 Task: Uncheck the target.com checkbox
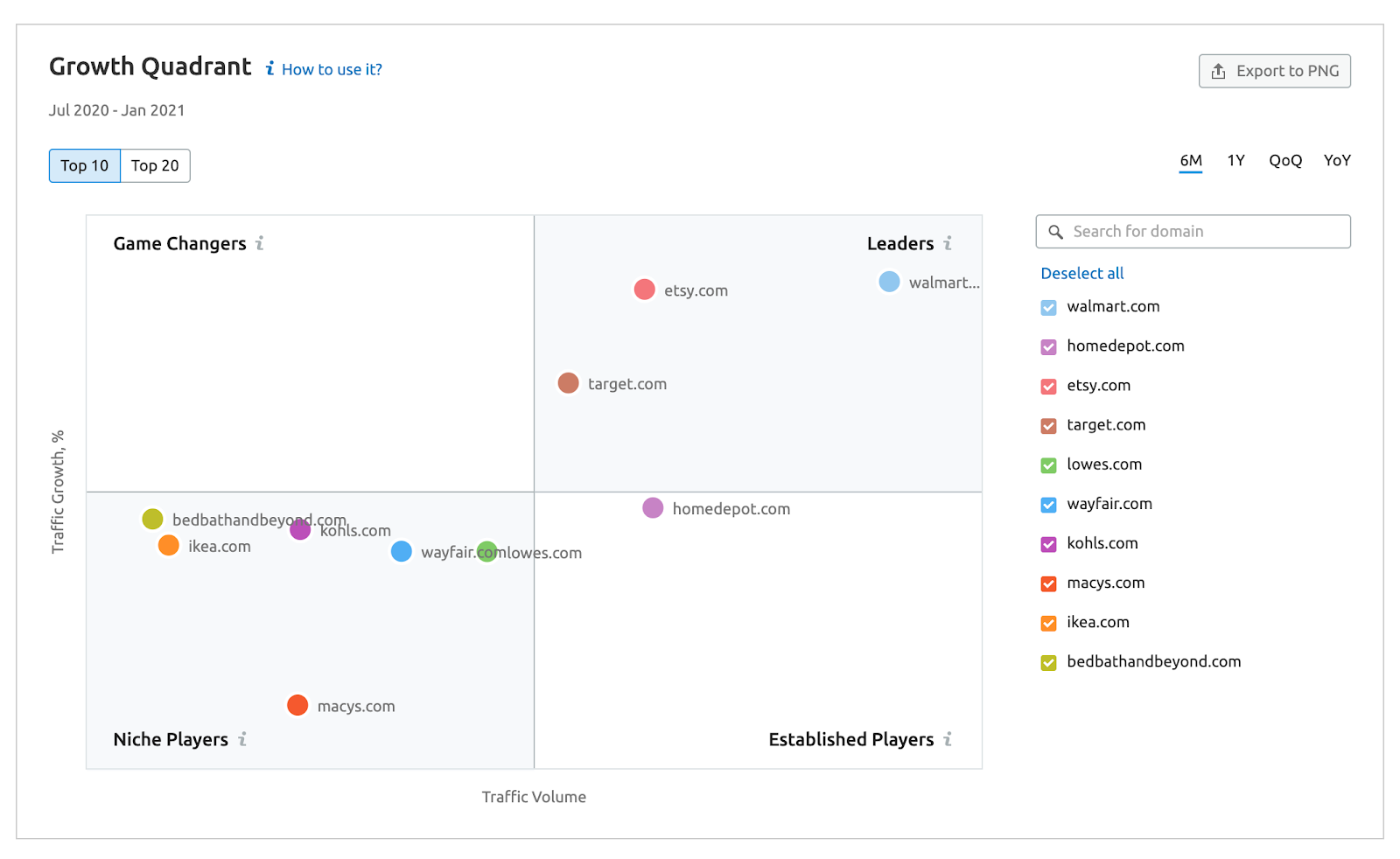tap(1048, 426)
